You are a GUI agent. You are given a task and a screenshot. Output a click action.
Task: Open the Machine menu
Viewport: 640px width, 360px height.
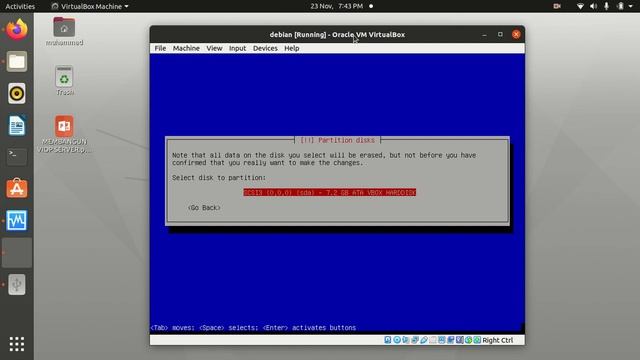(x=186, y=48)
